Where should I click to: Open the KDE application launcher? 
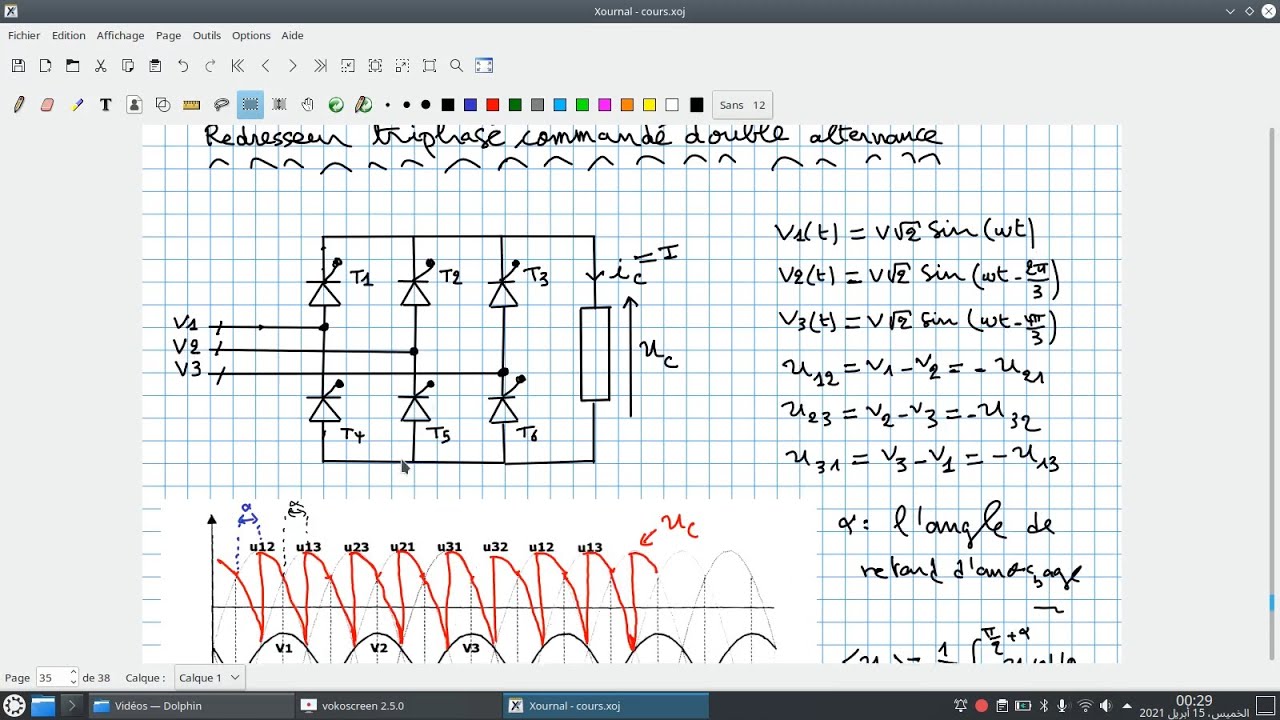14,706
